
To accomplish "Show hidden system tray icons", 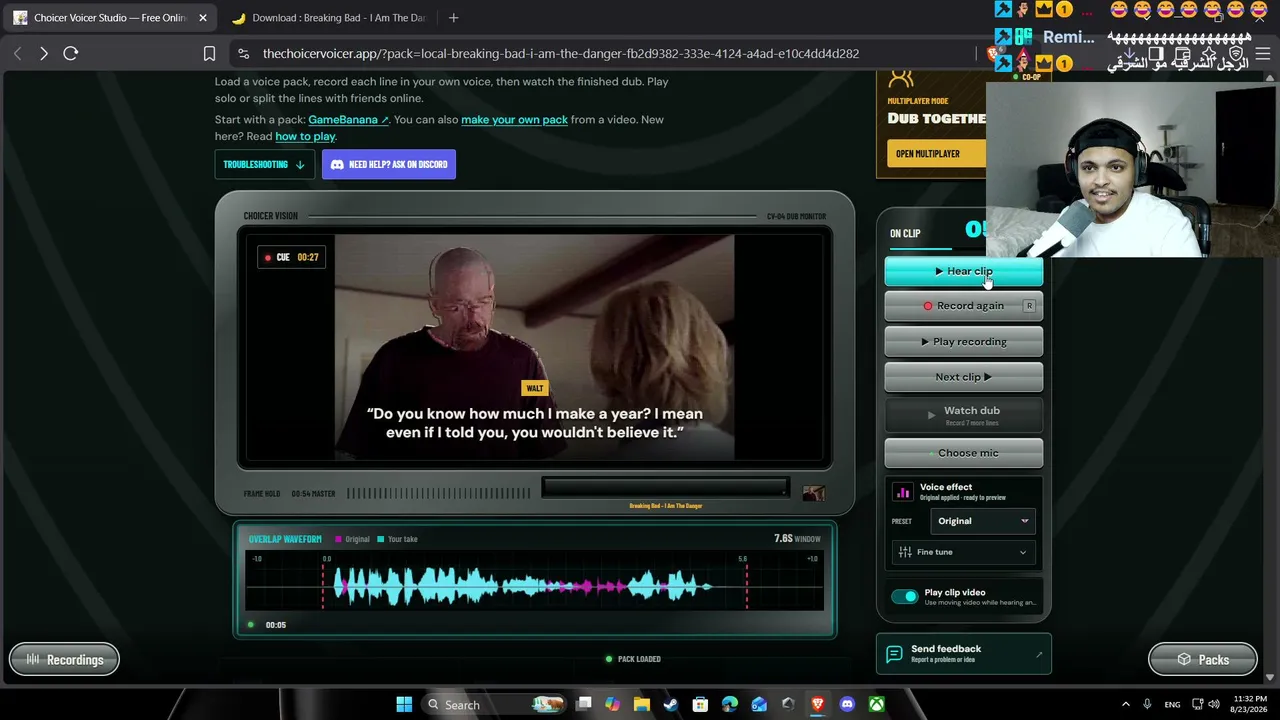I will click(1125, 705).
